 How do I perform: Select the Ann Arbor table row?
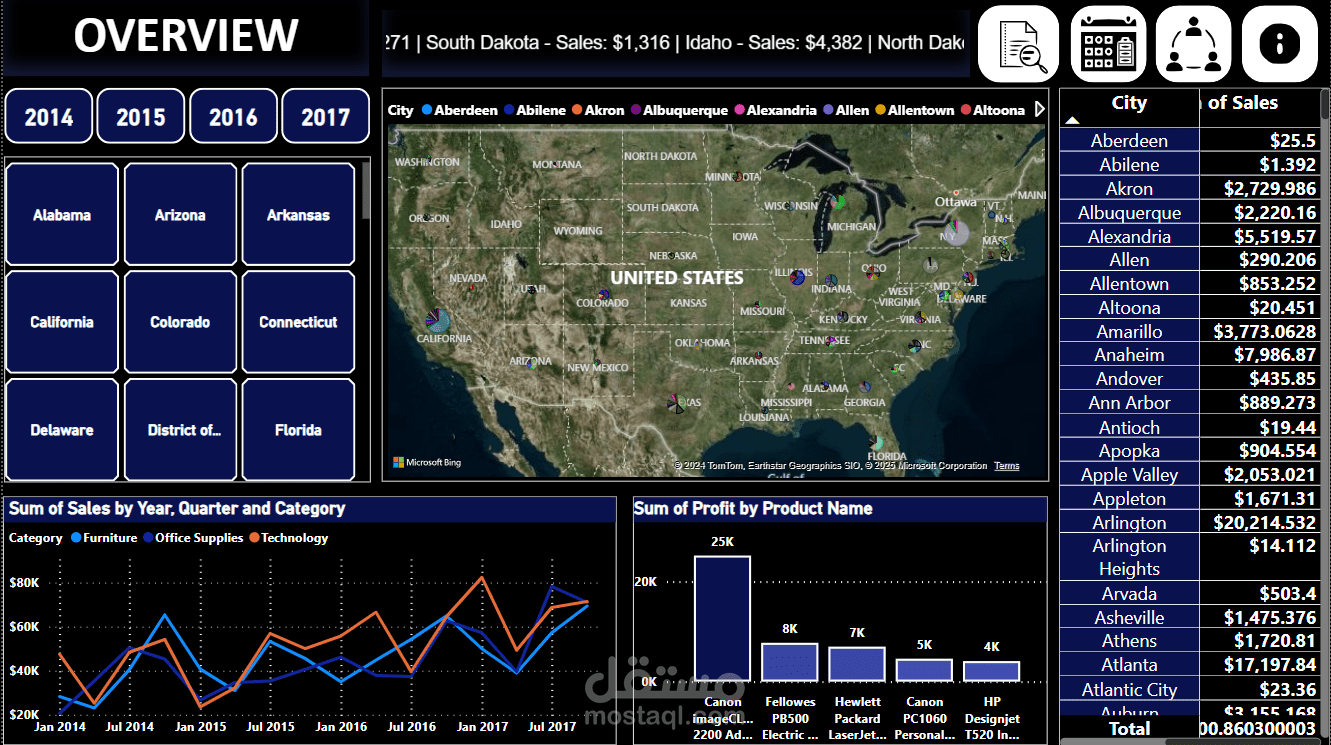[1190, 403]
